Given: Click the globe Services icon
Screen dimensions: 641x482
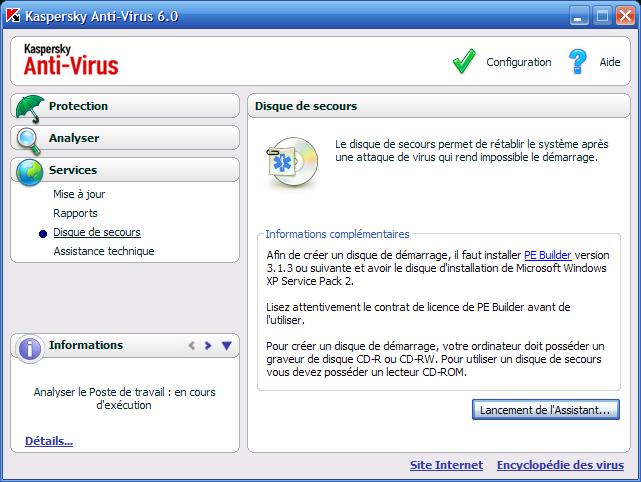Looking at the screenshot, I should (x=29, y=173).
